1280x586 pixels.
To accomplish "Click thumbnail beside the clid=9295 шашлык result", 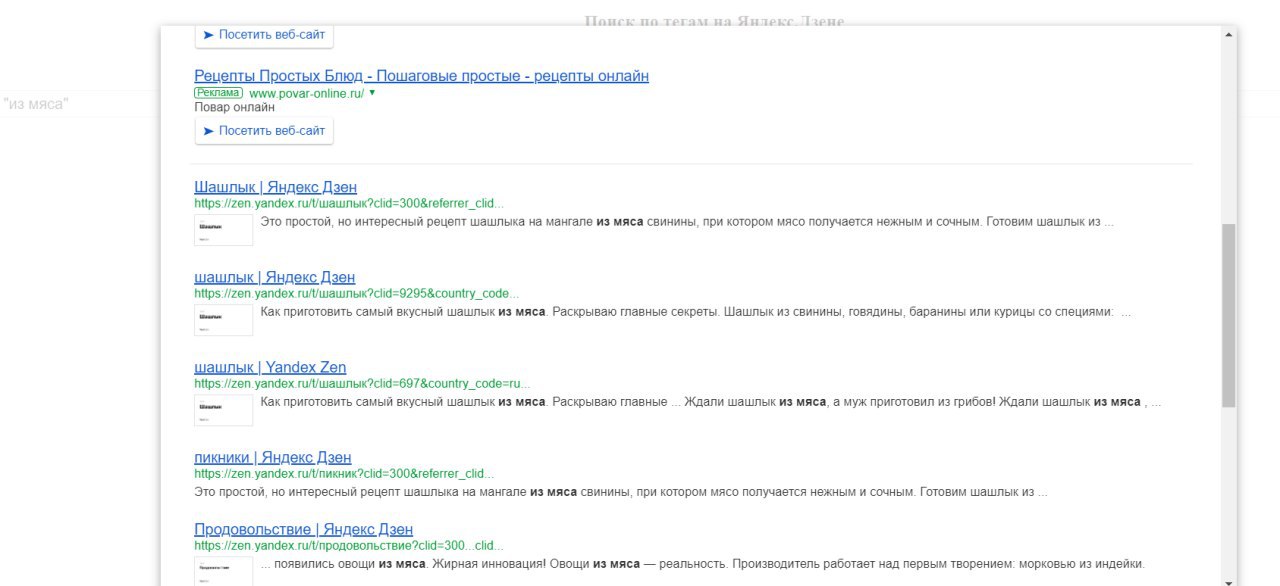I will point(223,320).
